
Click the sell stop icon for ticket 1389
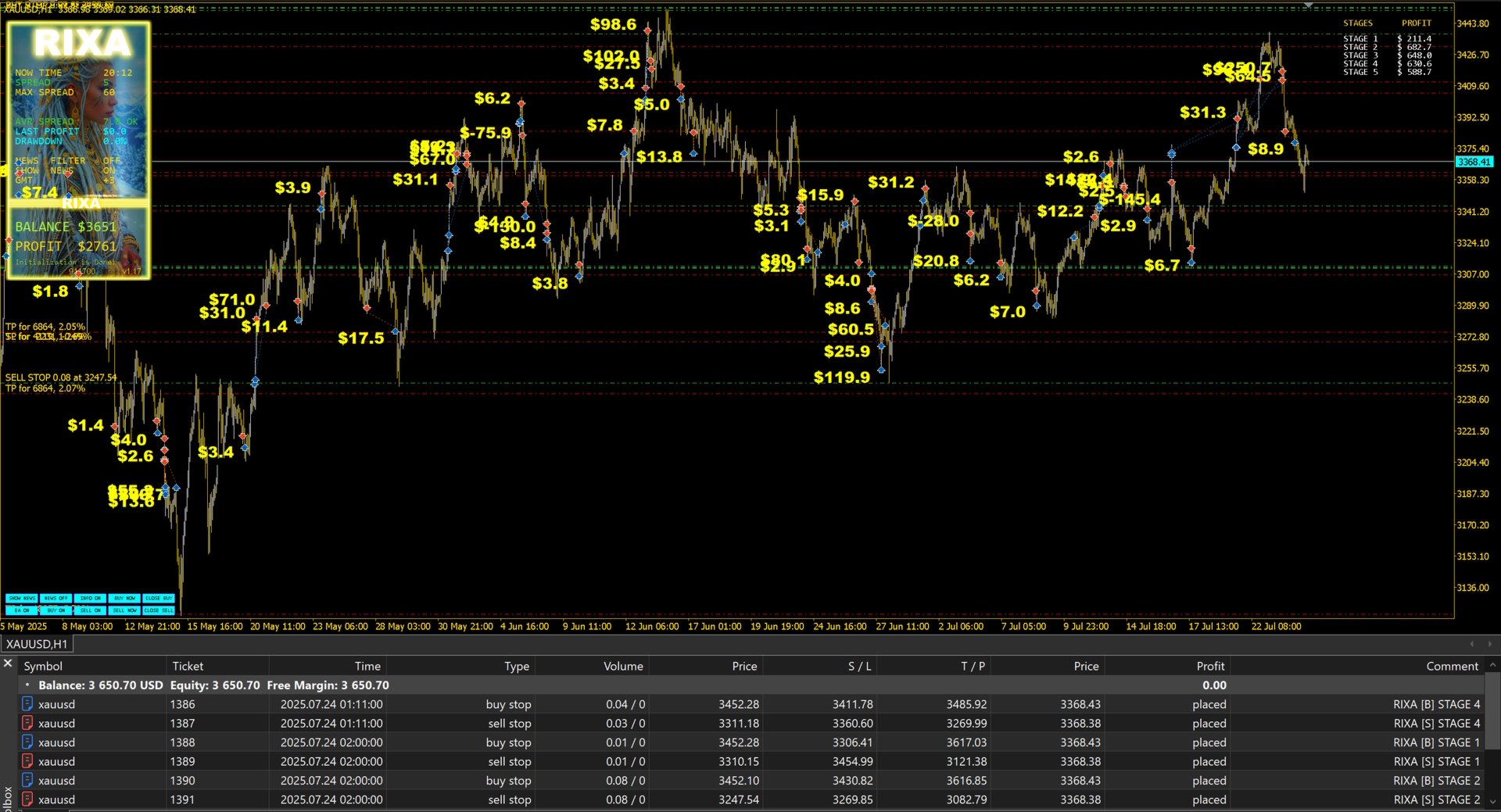tap(27, 760)
